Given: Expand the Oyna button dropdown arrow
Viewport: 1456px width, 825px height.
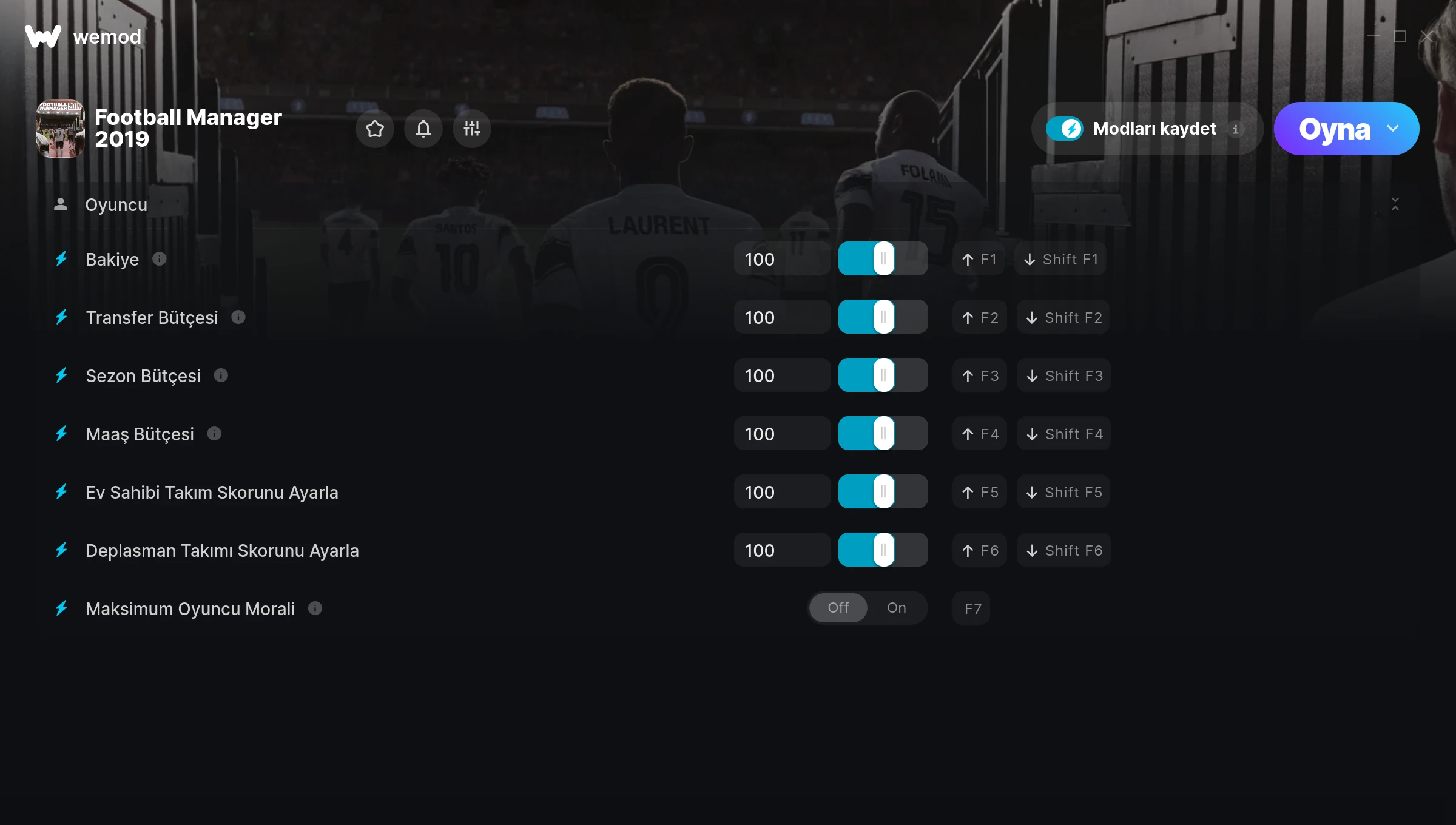Looking at the screenshot, I should (1393, 129).
